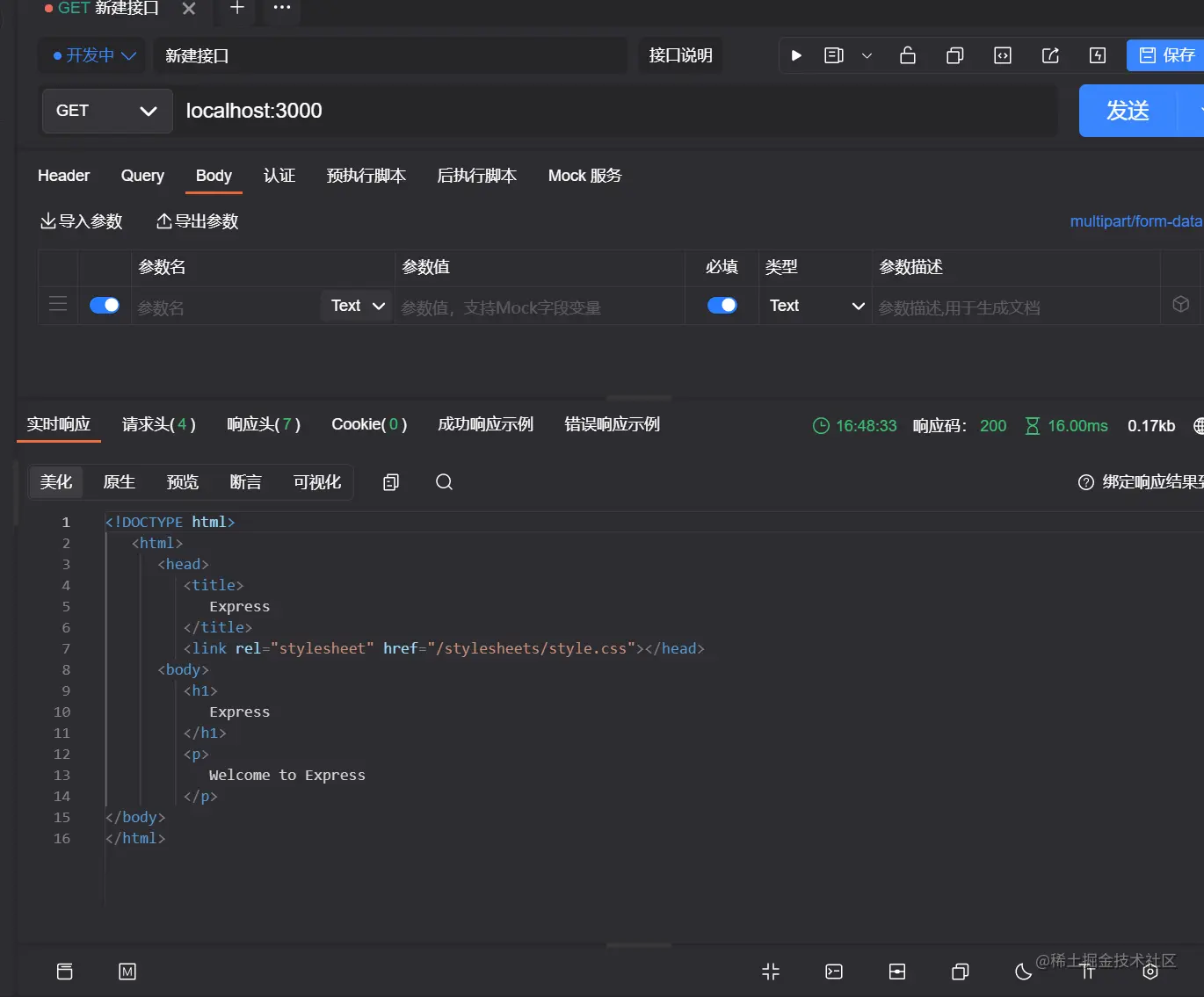Open the Cookie(0) tab
Screen dimensions: 1204x997
point(369,424)
